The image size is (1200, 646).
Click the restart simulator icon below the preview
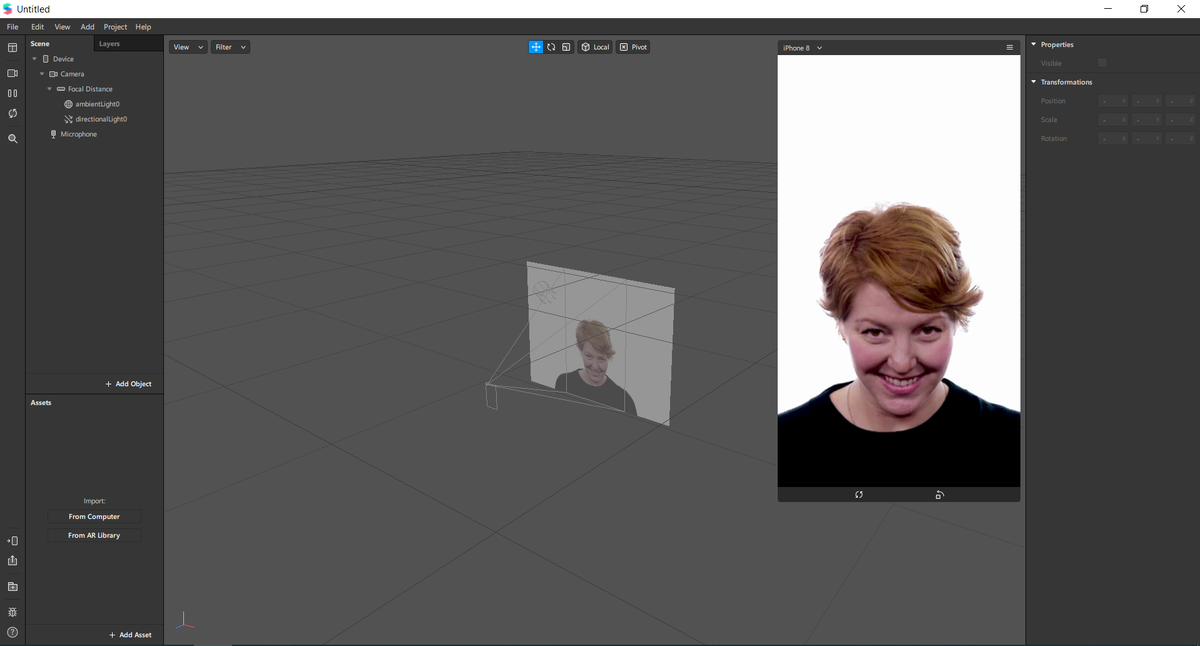(858, 494)
